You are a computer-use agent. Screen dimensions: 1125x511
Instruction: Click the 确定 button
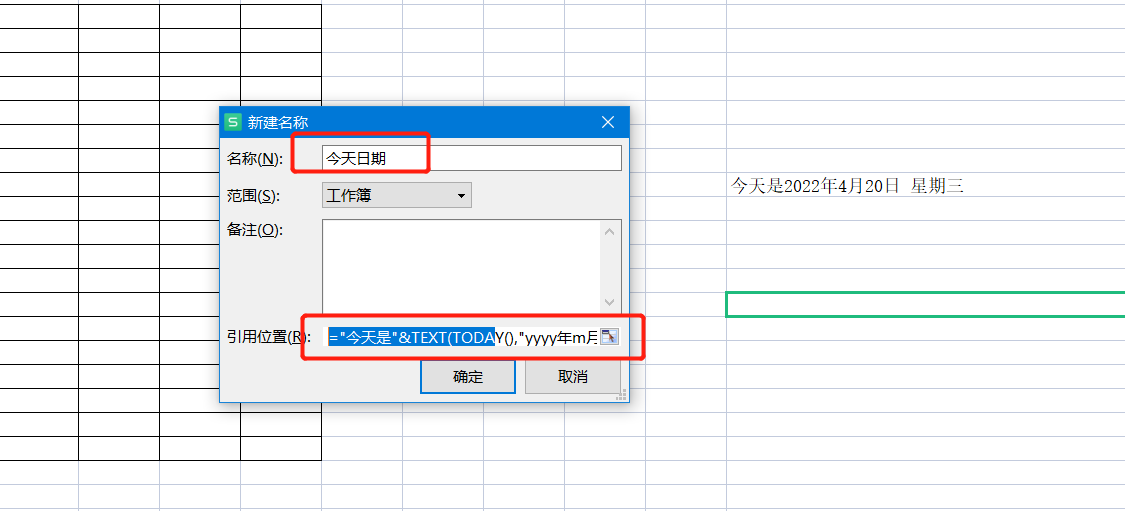(x=468, y=377)
